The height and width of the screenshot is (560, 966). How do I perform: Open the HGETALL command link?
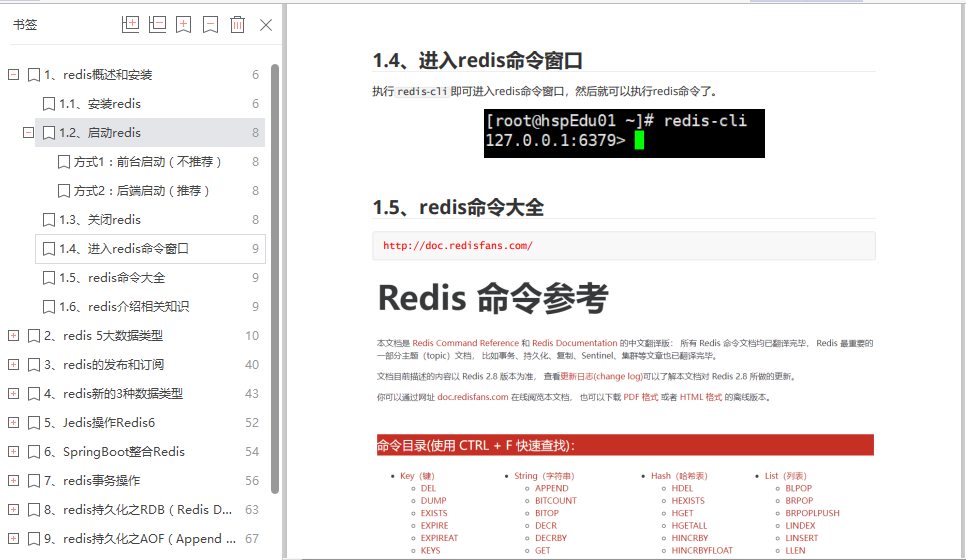pos(689,526)
